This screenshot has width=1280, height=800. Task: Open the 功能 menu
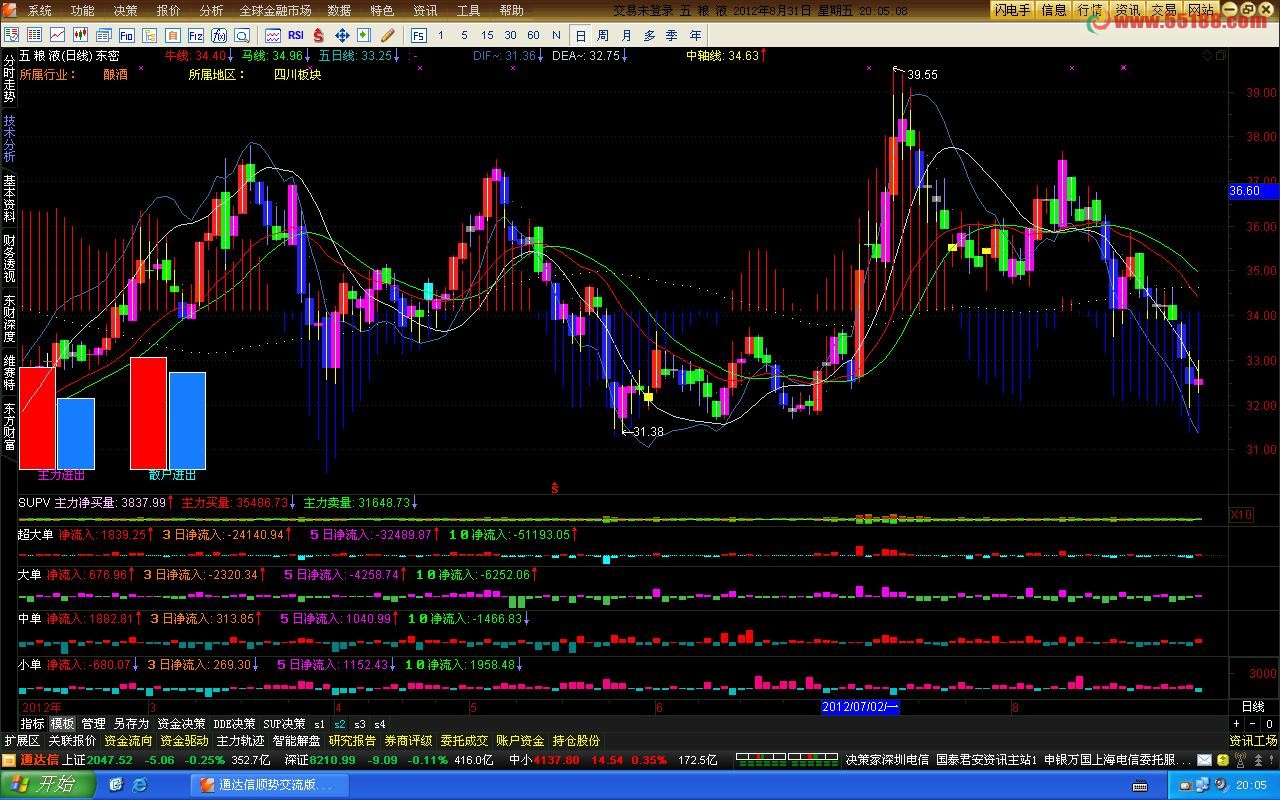[x=83, y=10]
